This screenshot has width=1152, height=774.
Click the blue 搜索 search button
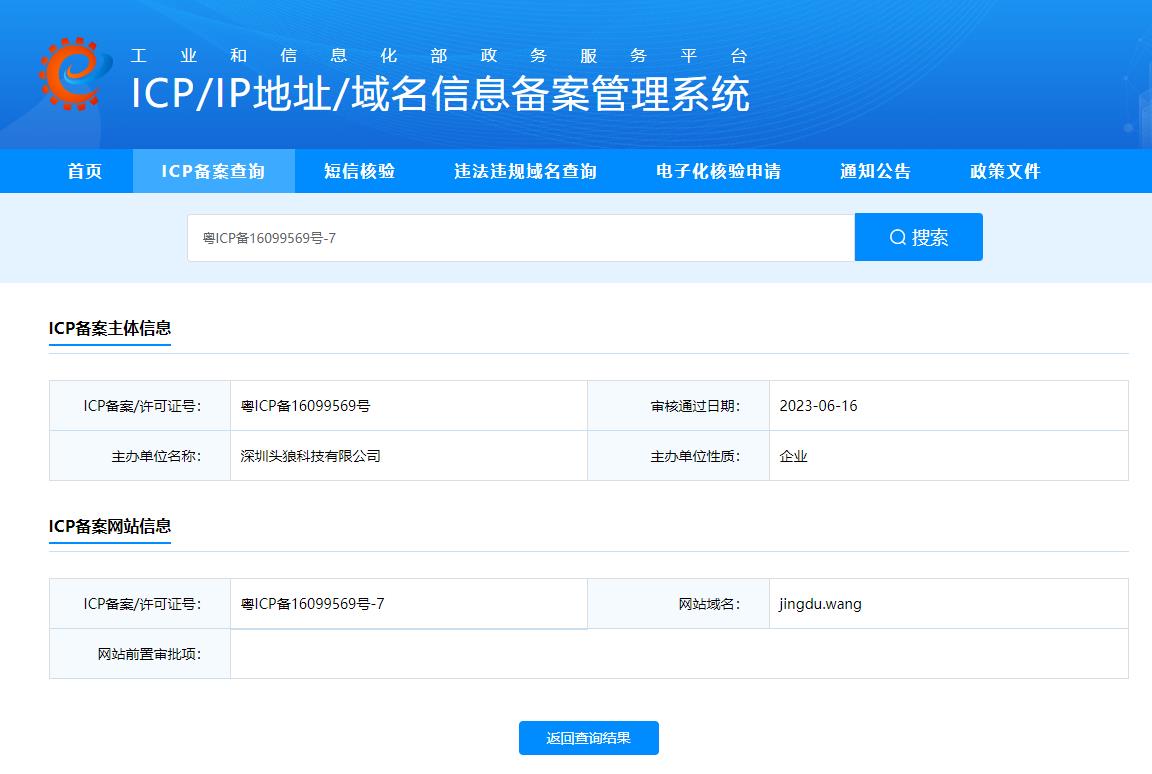point(918,237)
